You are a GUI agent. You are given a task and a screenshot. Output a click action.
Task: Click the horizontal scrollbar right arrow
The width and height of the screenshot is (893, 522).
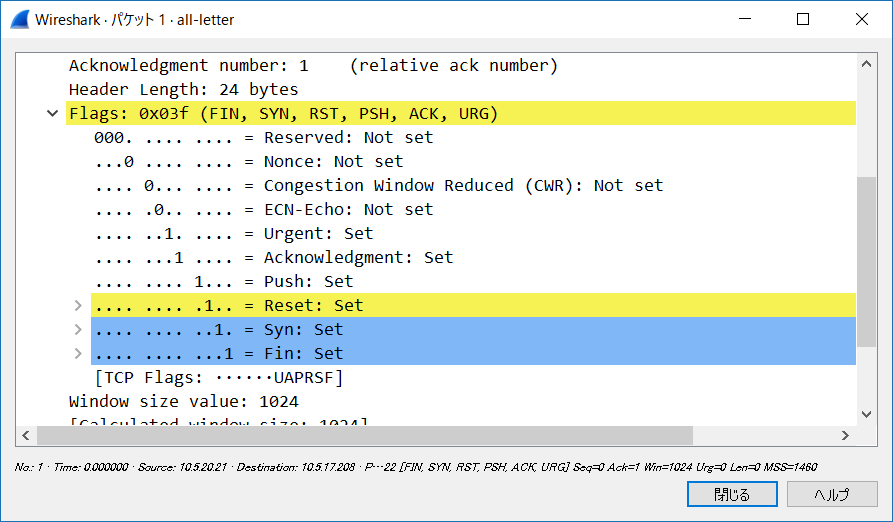tap(845, 435)
